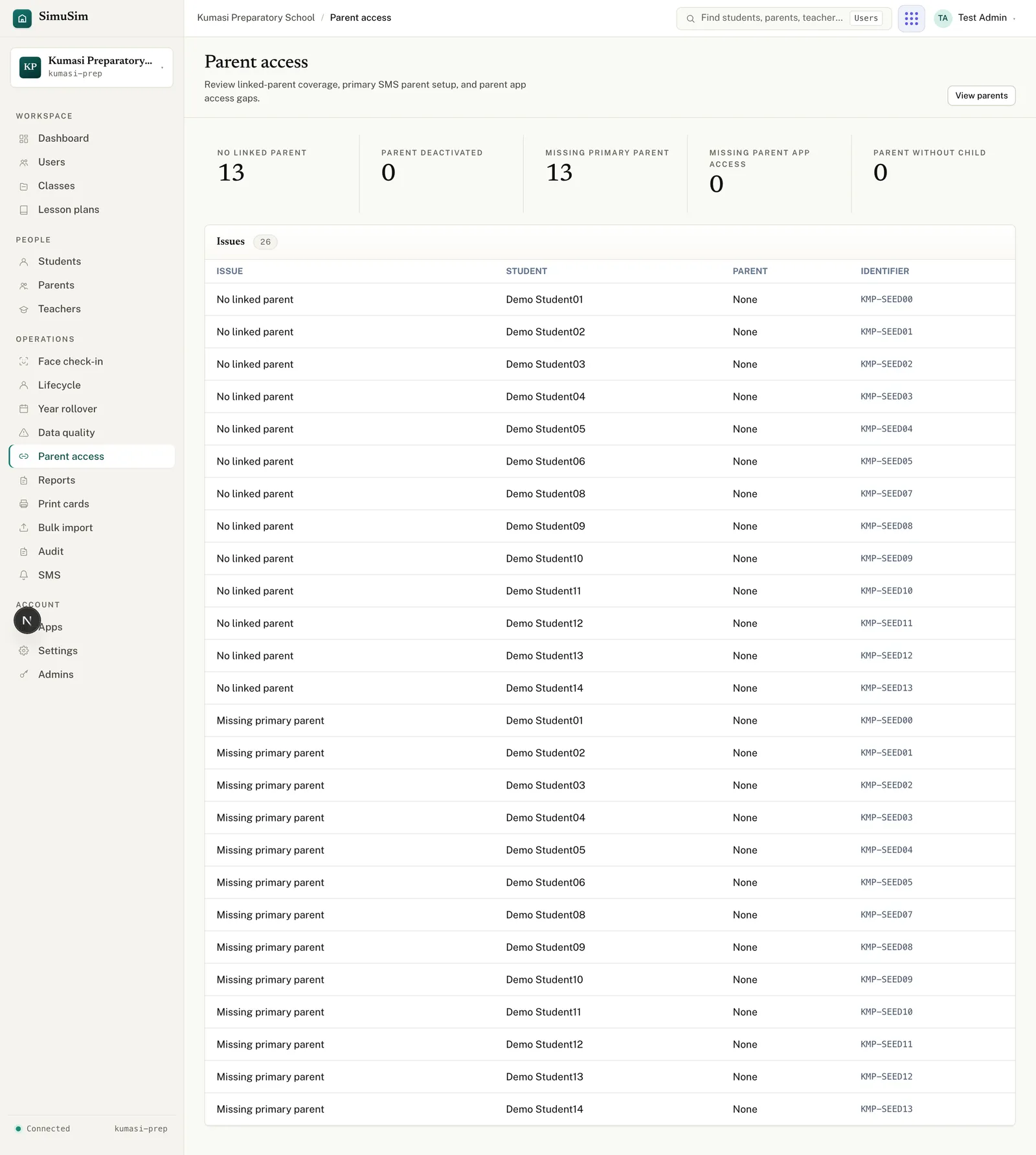
Task: Open Dashboard in the sidebar
Action: tap(92, 139)
